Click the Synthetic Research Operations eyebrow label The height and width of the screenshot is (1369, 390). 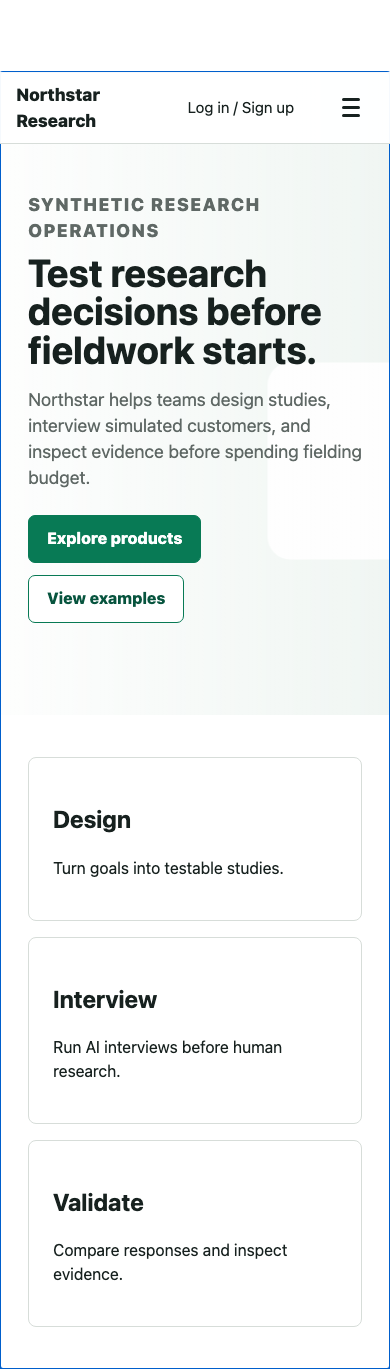click(x=144, y=218)
